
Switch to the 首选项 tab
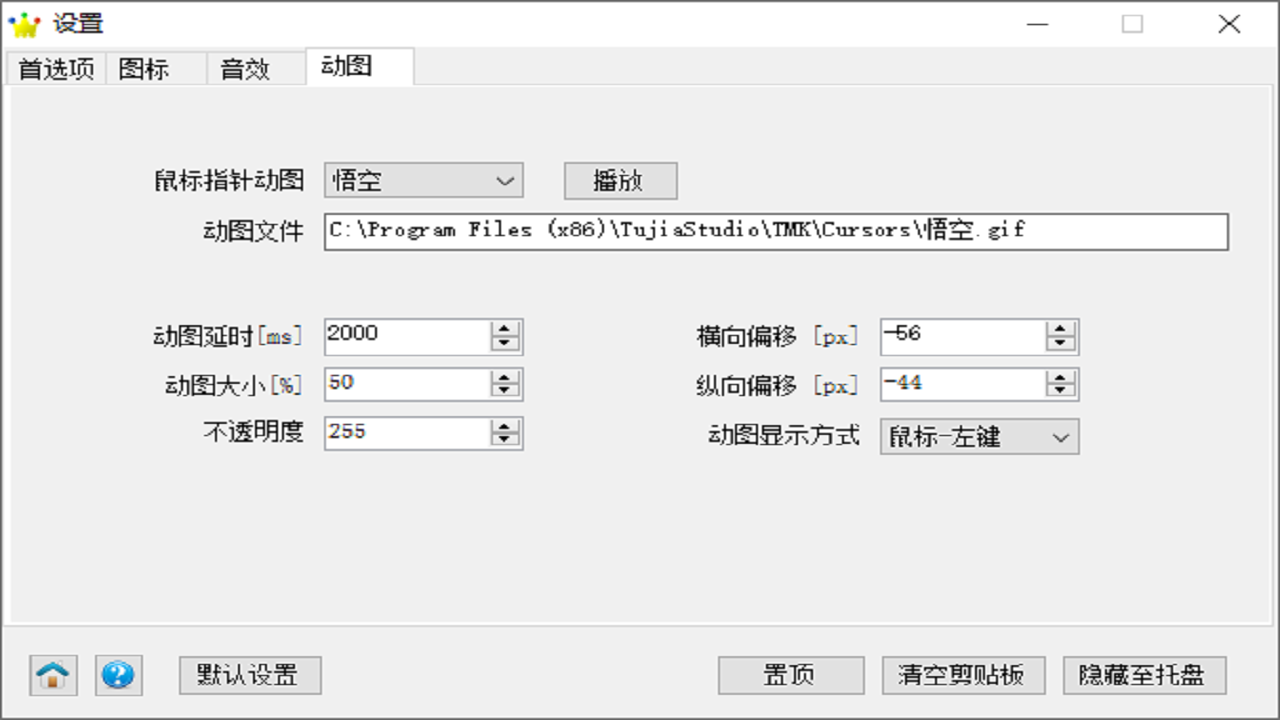[x=54, y=68]
